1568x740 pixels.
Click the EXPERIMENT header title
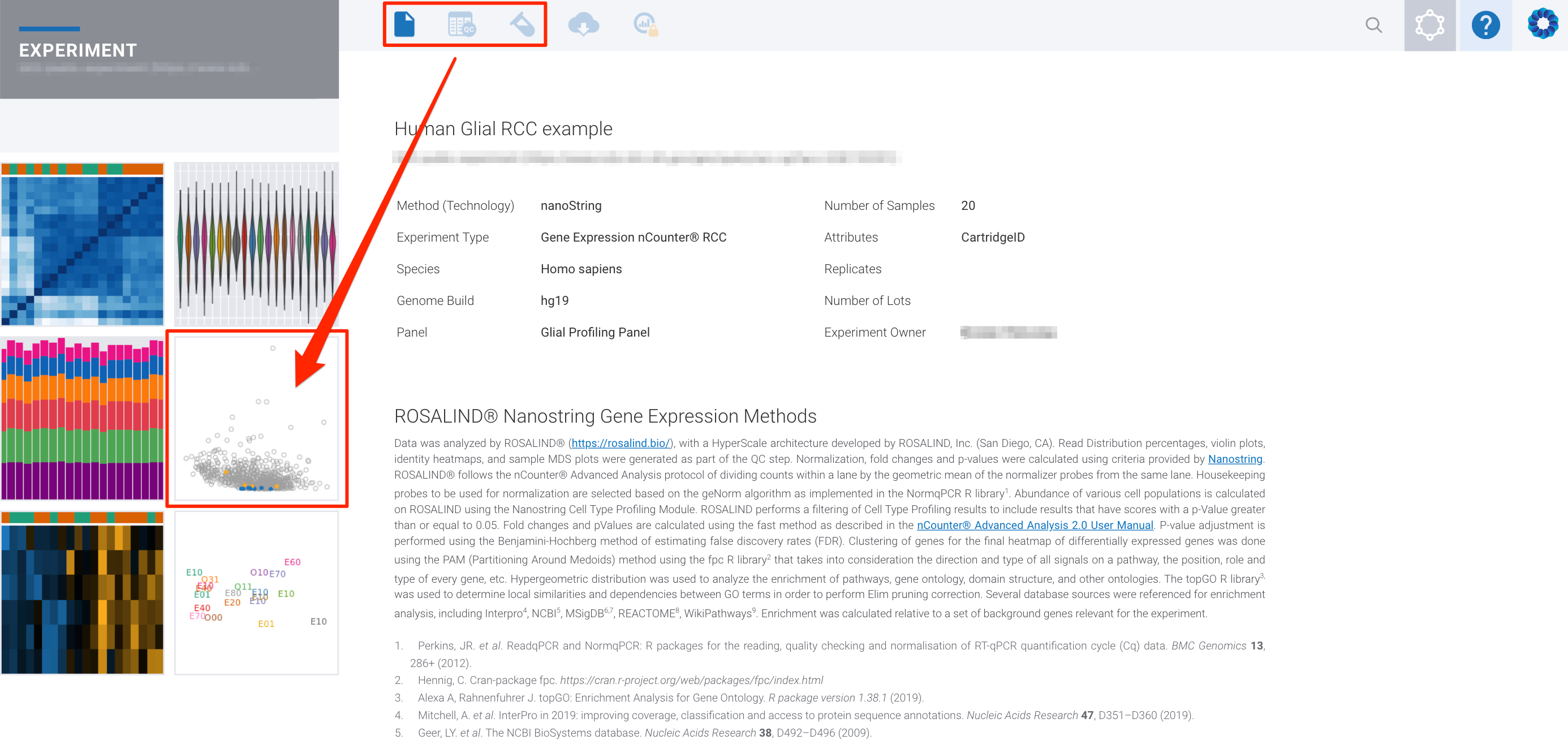tap(78, 50)
